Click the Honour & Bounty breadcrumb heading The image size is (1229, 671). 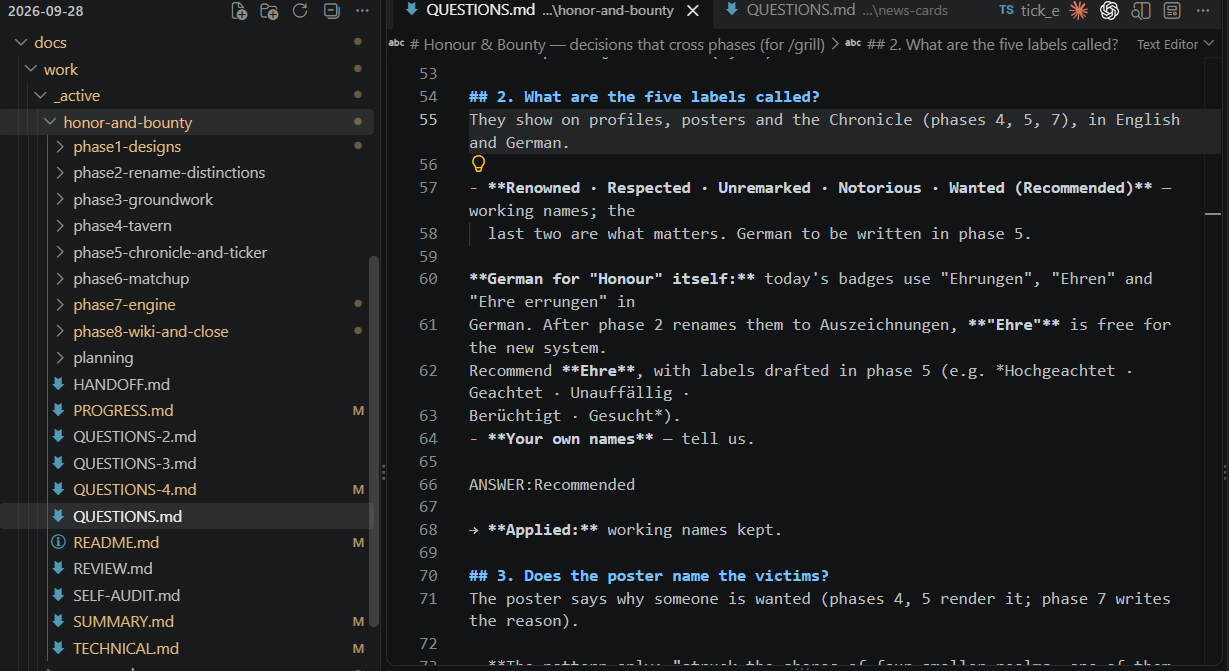pyautogui.click(x=607, y=44)
